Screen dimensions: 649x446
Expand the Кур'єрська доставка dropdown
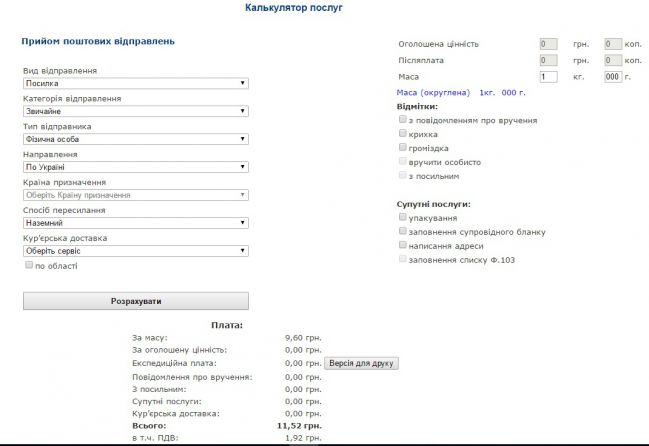coord(135,251)
